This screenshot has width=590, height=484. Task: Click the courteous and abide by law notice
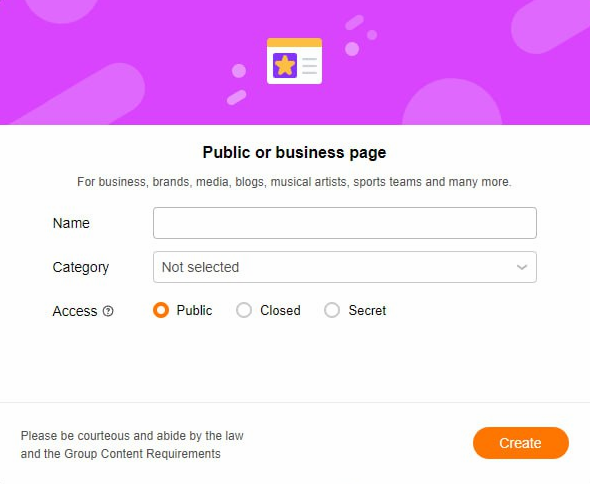[x=132, y=445]
